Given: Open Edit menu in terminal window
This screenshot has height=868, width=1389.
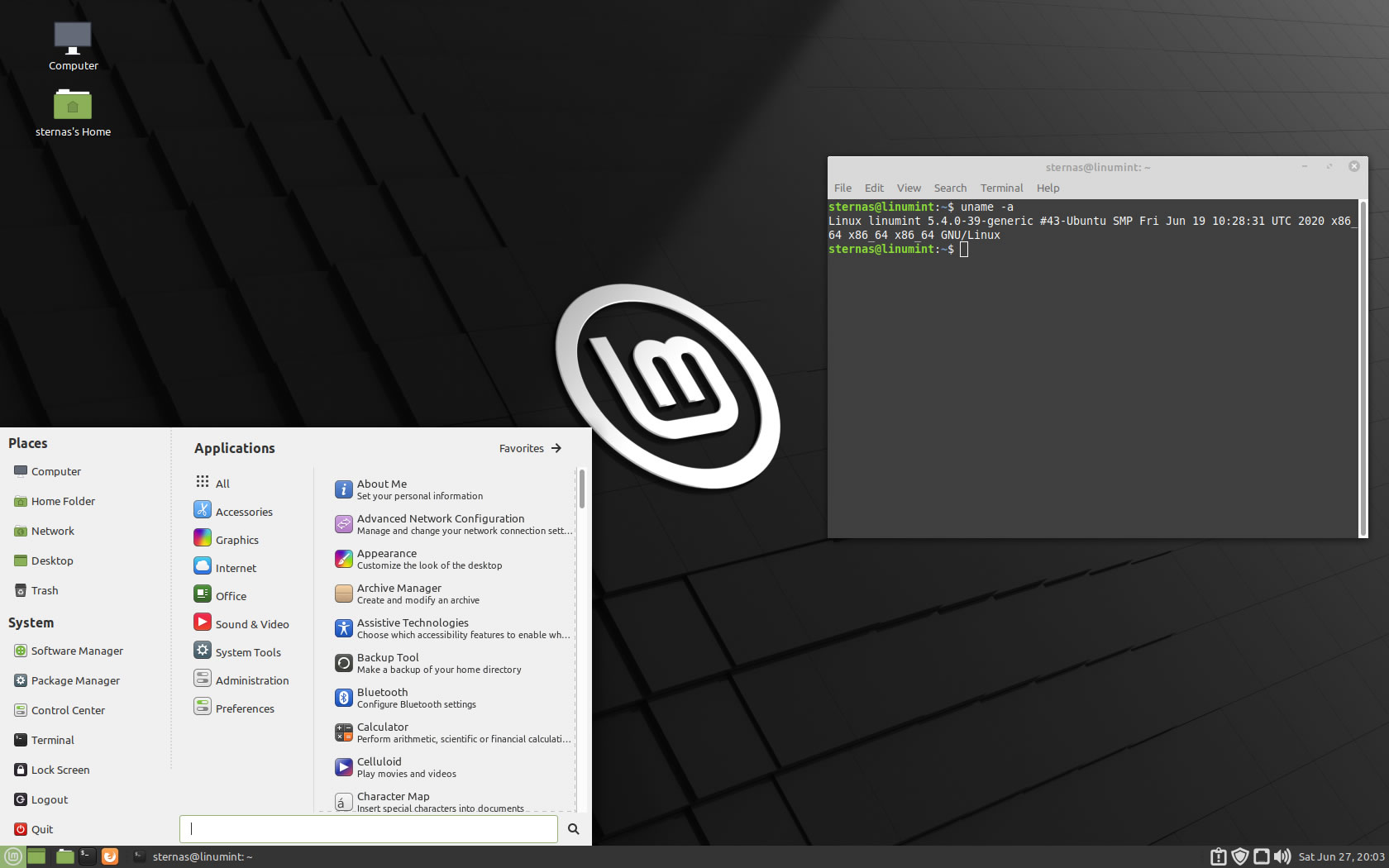Looking at the screenshot, I should click(x=874, y=188).
